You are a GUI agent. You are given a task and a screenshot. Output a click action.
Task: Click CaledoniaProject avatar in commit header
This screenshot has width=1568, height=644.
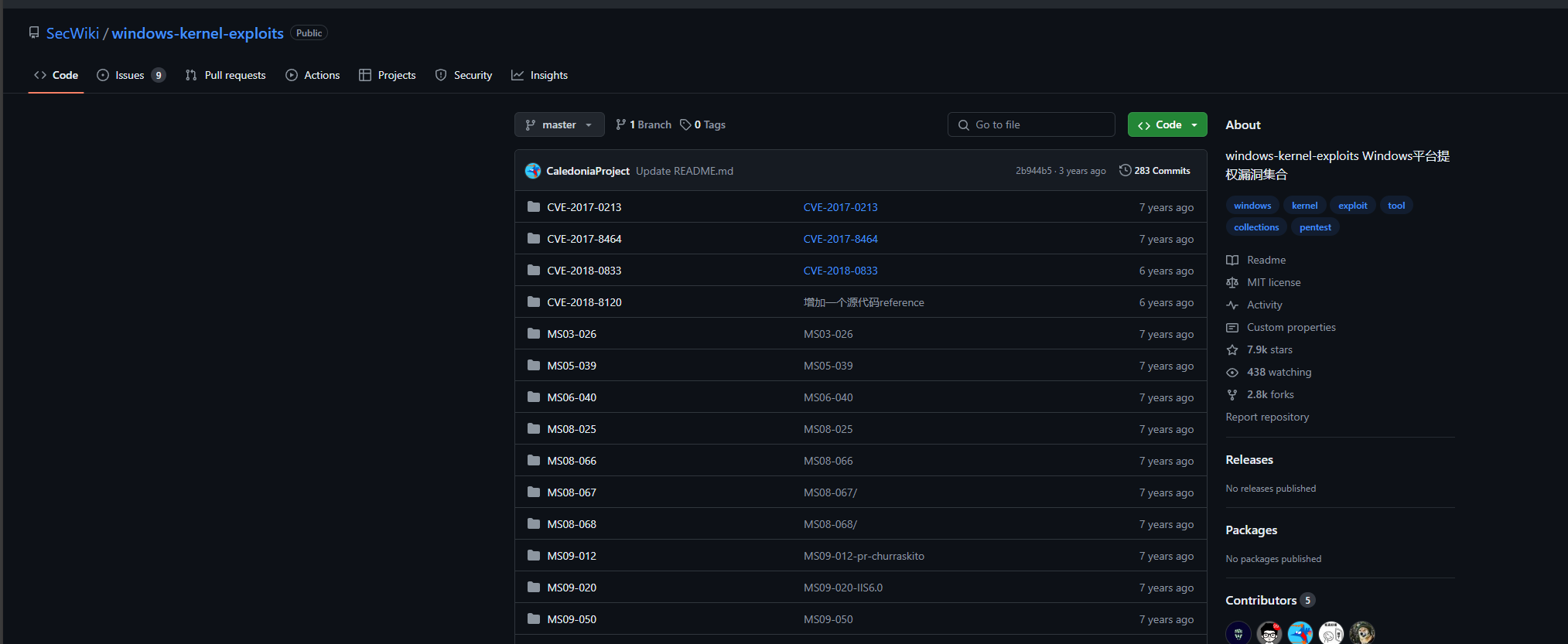point(533,171)
